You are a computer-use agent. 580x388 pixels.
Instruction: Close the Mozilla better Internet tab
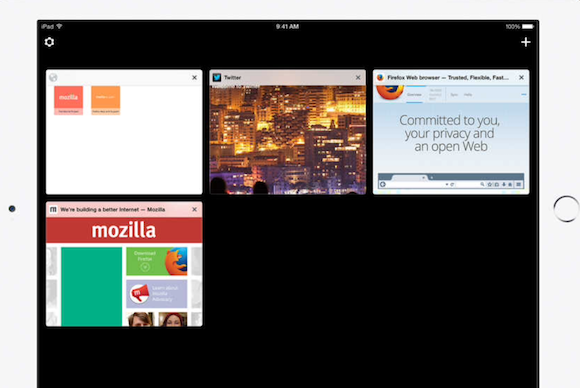194,209
